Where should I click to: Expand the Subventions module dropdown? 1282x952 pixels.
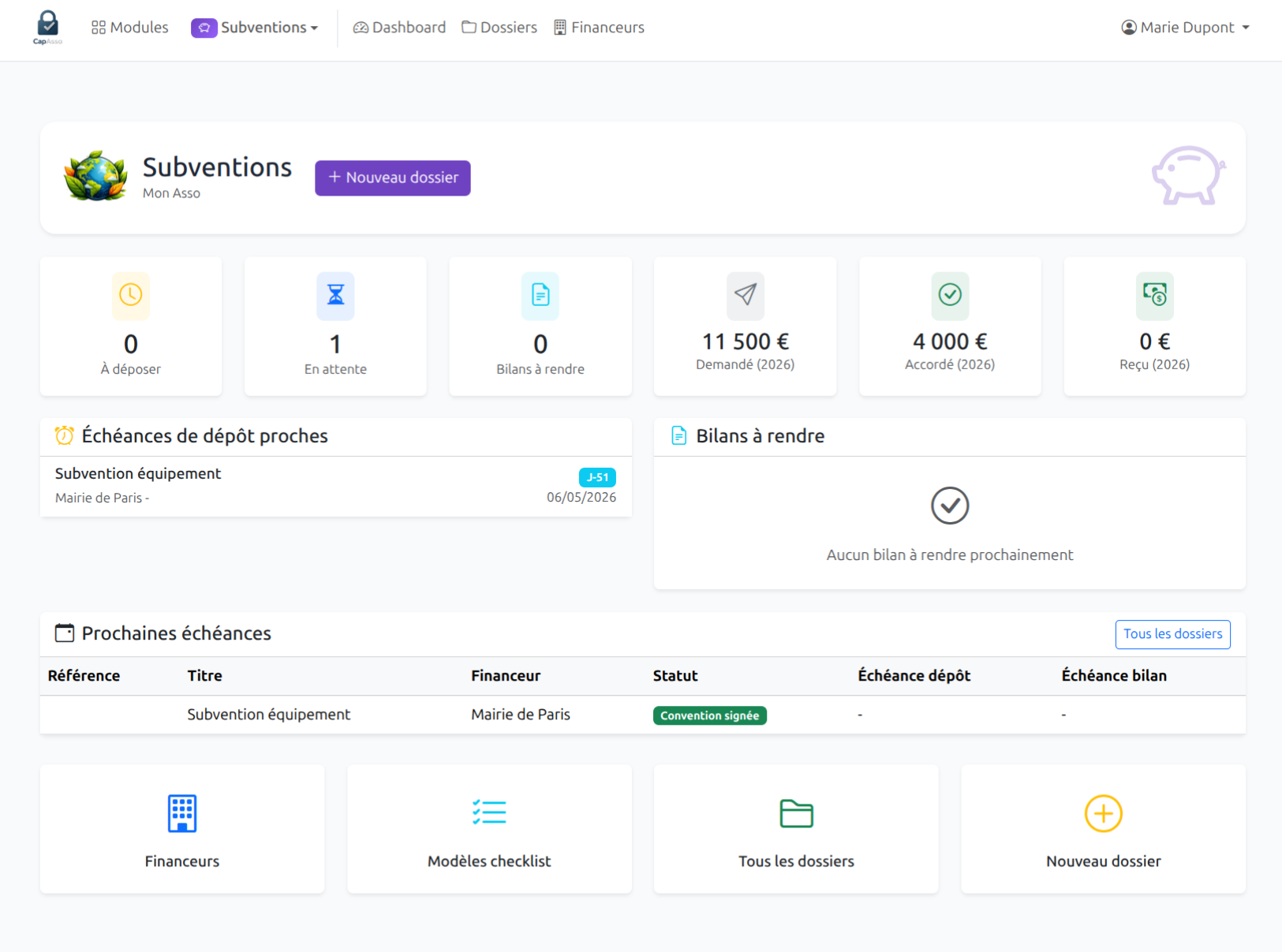point(255,28)
